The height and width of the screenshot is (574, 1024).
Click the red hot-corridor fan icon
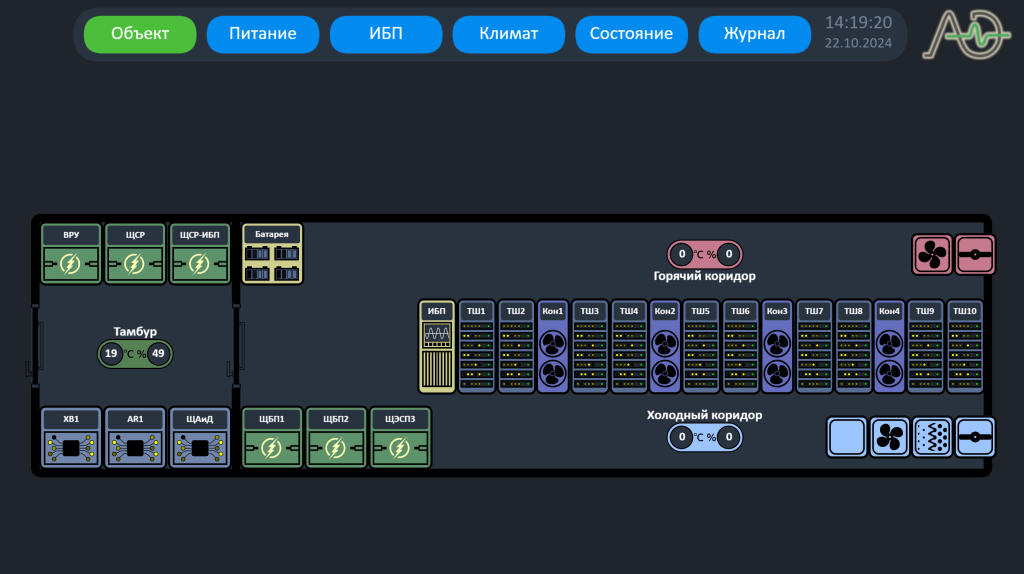(932, 254)
